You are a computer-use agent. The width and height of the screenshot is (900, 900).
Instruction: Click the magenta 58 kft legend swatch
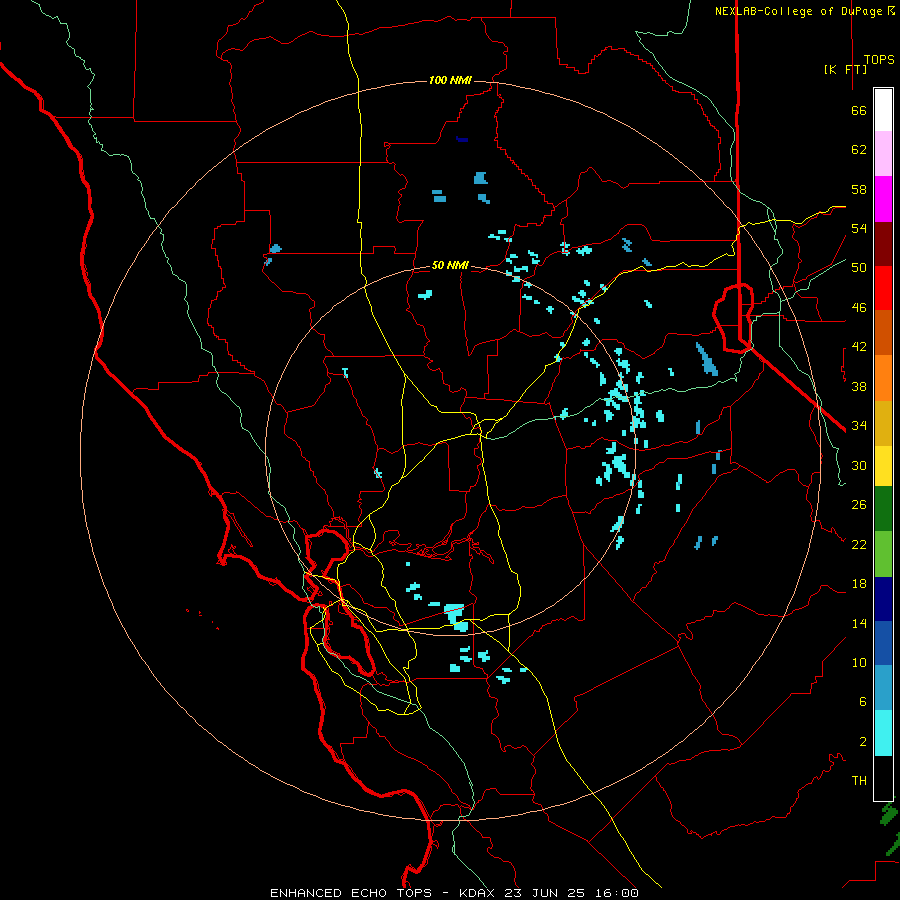coord(883,199)
